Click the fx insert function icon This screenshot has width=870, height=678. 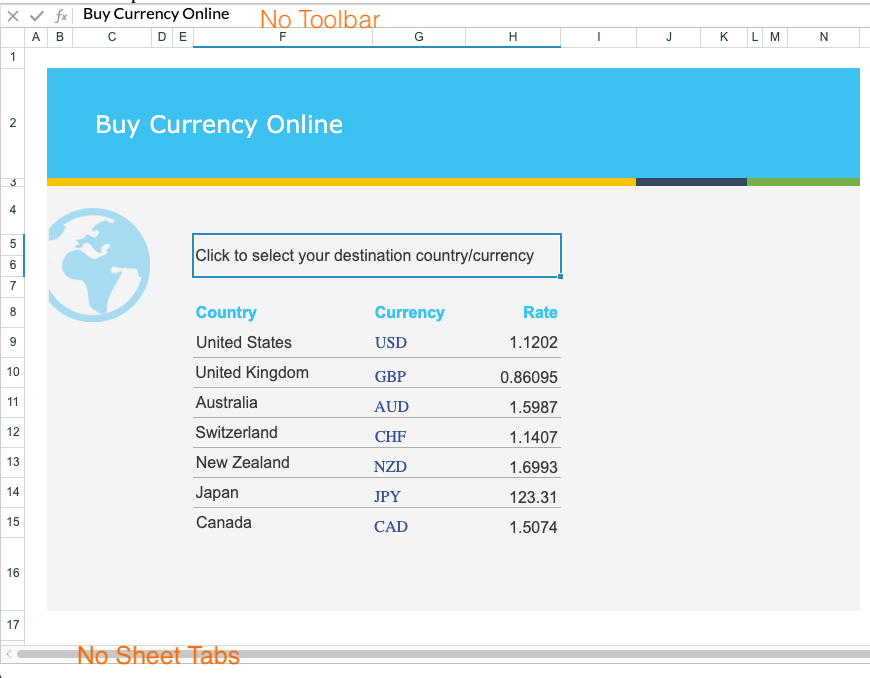[61, 16]
